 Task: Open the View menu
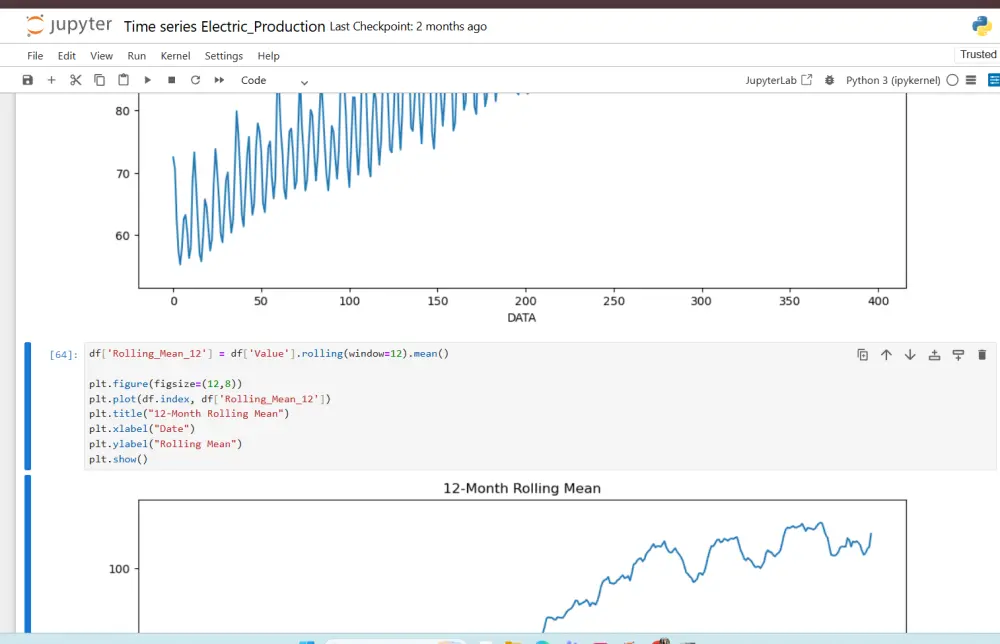(x=101, y=56)
